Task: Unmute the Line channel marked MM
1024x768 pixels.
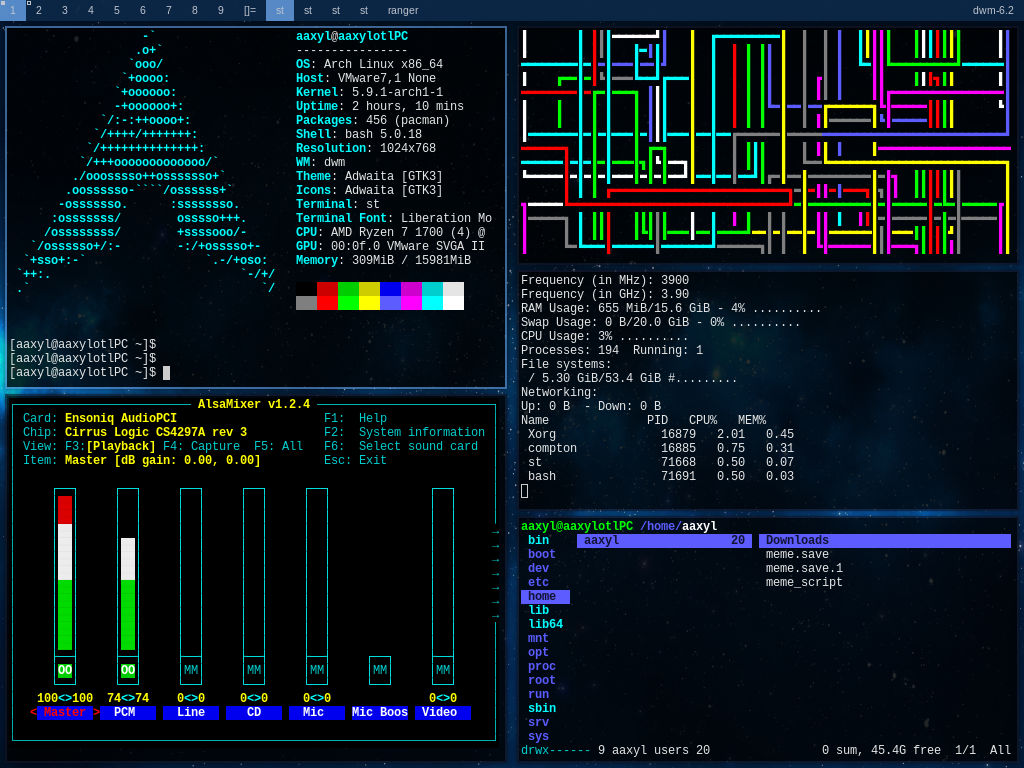Action: (191, 670)
